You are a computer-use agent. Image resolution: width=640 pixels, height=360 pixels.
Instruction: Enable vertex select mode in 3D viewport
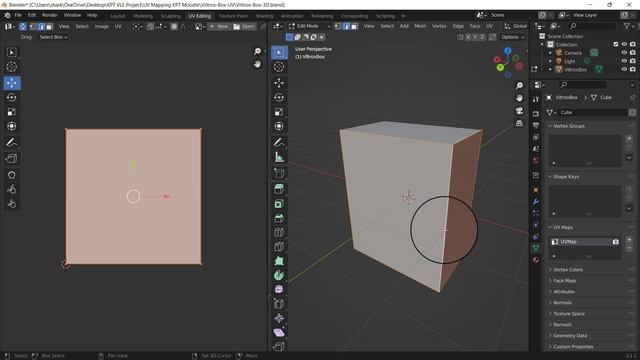click(338, 26)
